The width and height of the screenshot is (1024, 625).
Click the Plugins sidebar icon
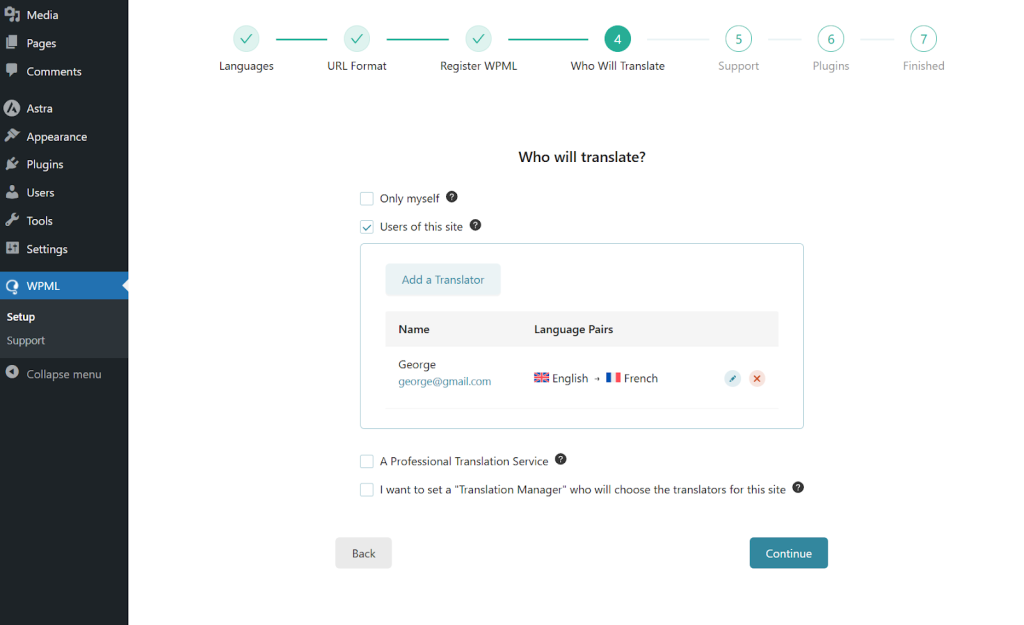tap(12, 164)
